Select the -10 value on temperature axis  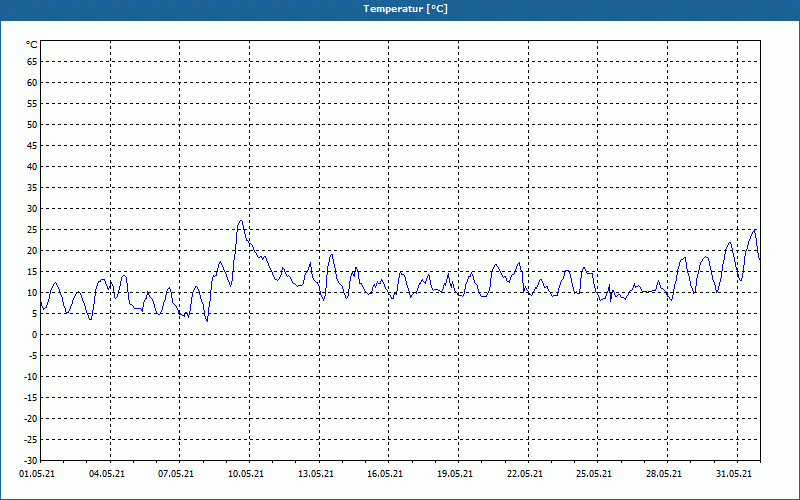coord(31,377)
